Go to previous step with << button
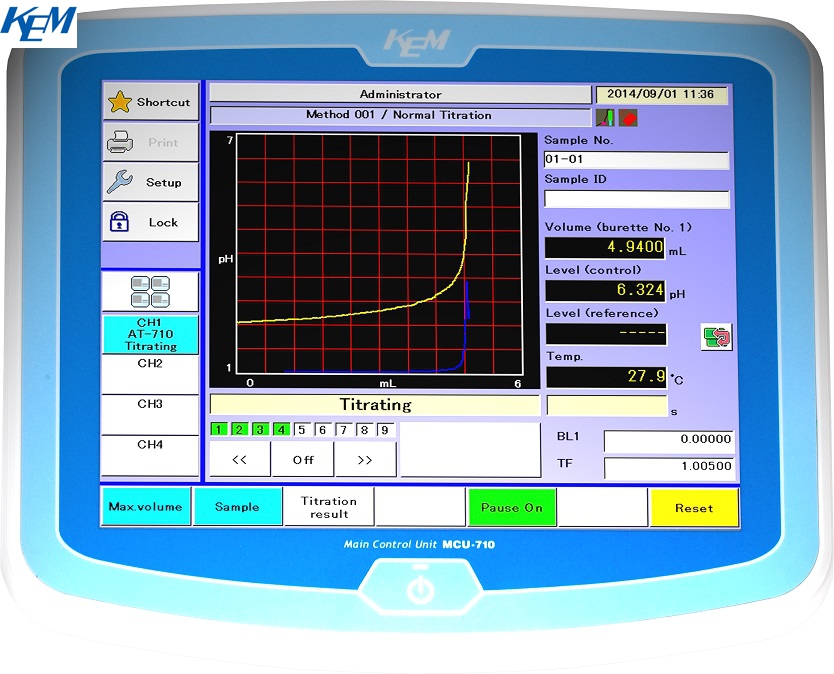 pyautogui.click(x=239, y=460)
